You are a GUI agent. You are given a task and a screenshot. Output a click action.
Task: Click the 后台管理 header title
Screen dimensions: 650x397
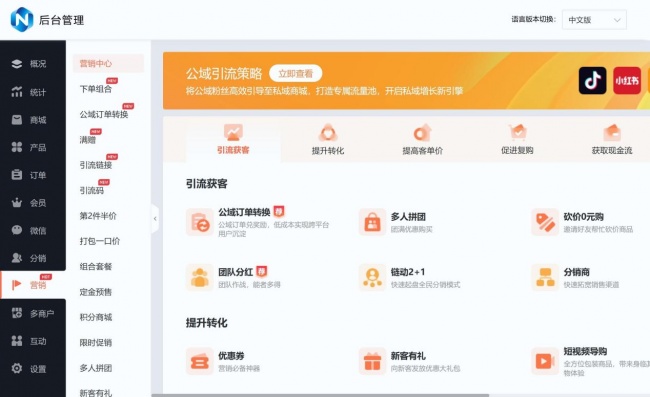[x=61, y=20]
